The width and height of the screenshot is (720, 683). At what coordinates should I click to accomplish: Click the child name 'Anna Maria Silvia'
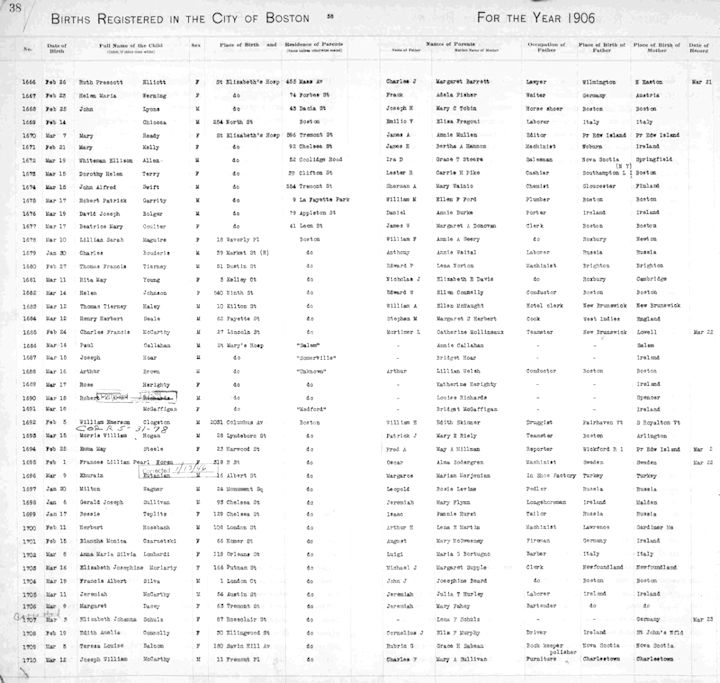[x=107, y=554]
